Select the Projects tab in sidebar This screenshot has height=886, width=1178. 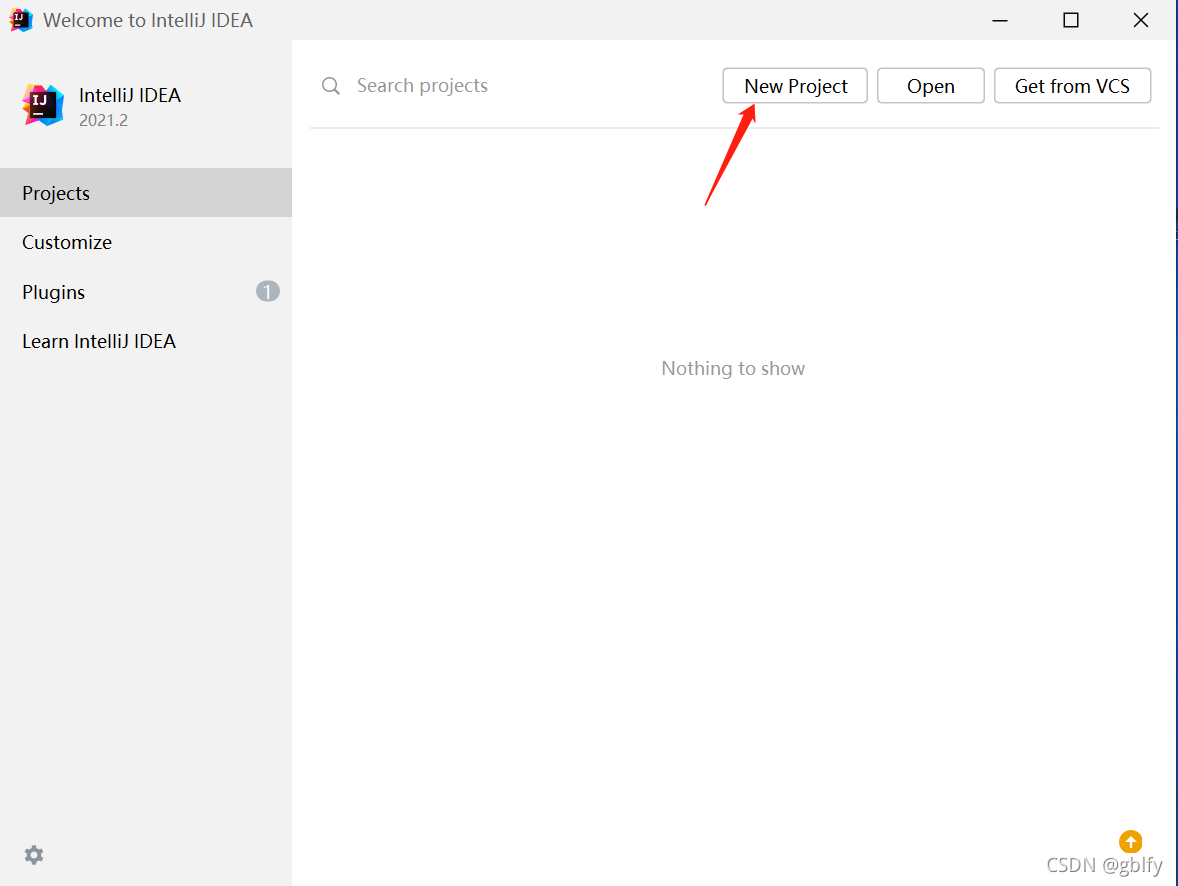[x=146, y=193]
